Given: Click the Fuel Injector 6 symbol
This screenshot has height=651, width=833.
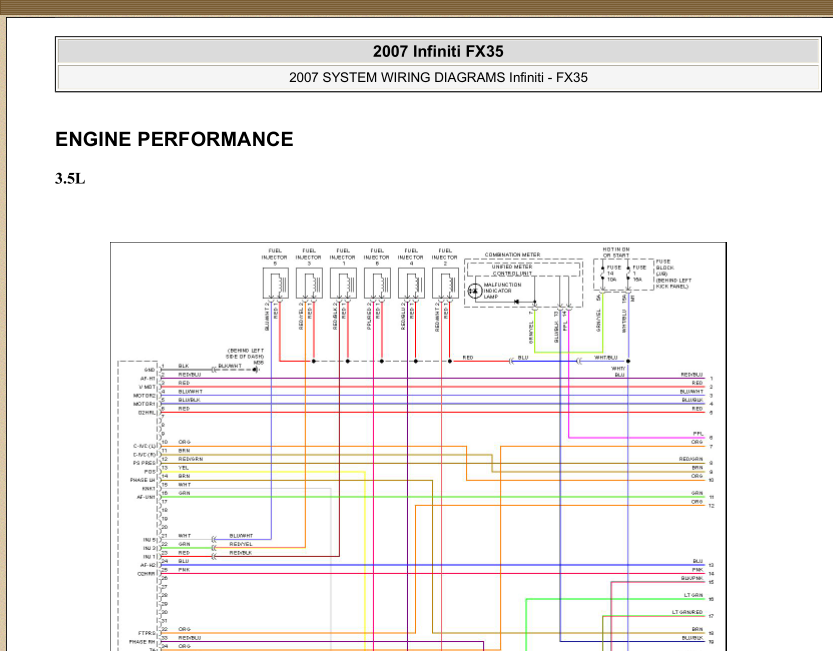Looking at the screenshot, I should 377,283.
